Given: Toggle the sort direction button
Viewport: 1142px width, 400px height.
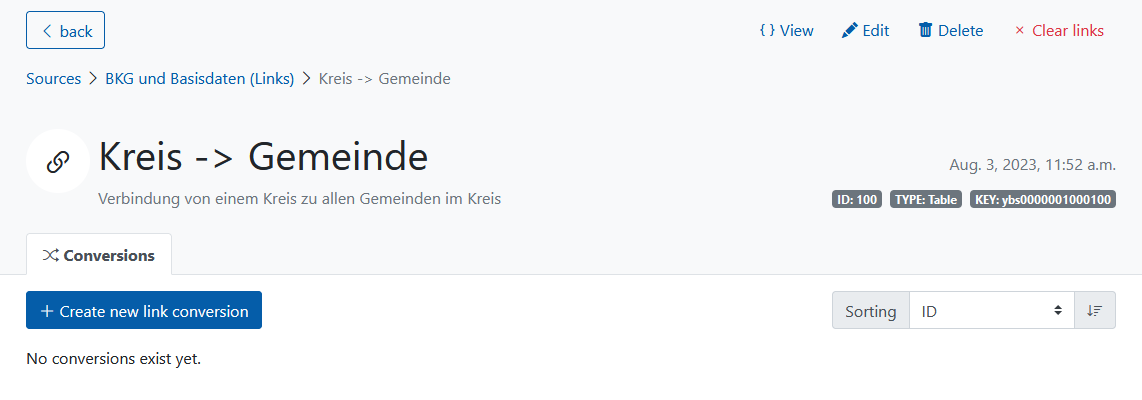Looking at the screenshot, I should pos(1095,311).
